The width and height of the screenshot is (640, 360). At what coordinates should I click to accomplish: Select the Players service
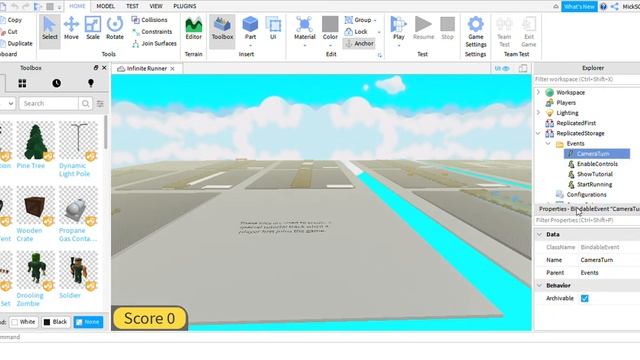tap(566, 102)
